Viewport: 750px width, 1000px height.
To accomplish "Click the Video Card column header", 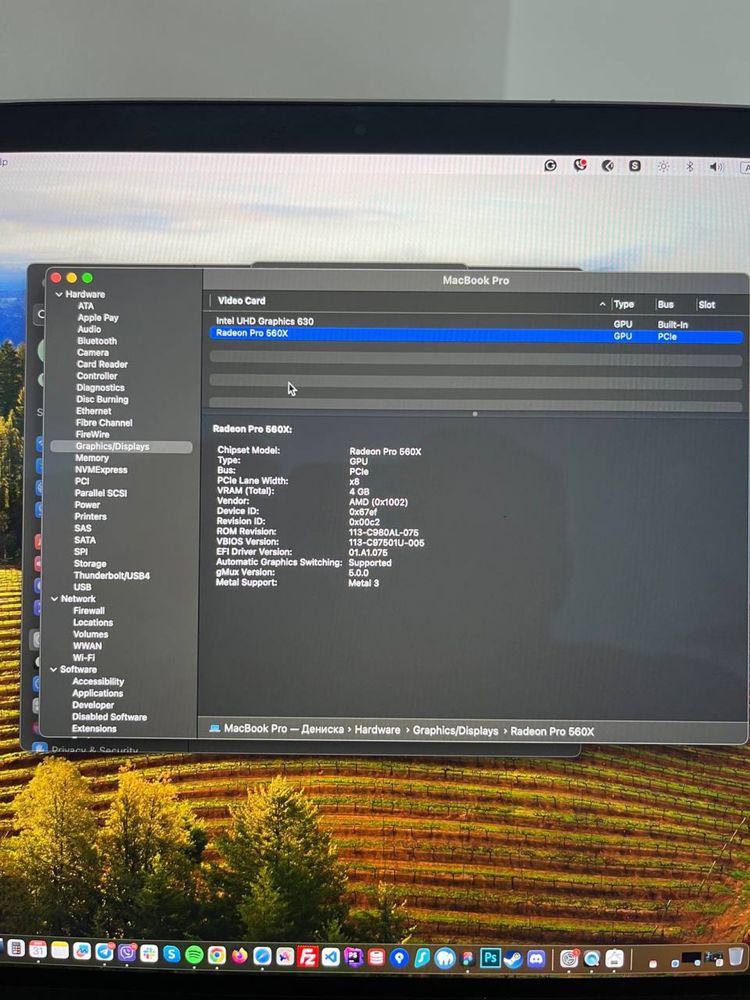I will pos(242,300).
